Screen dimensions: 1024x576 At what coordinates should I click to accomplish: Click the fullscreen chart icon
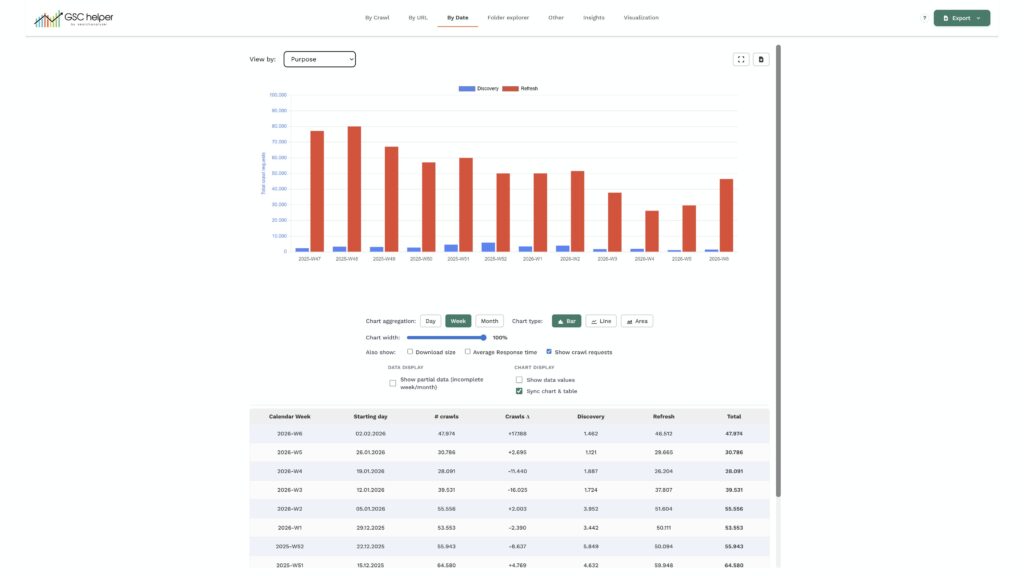click(x=741, y=59)
